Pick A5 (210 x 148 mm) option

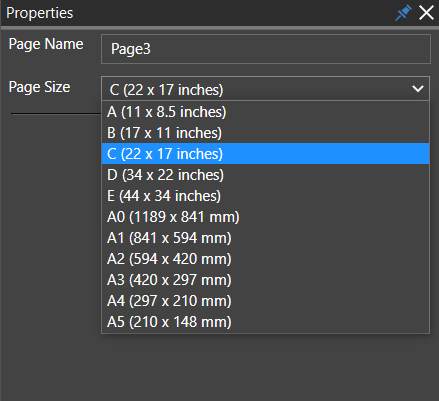265,322
